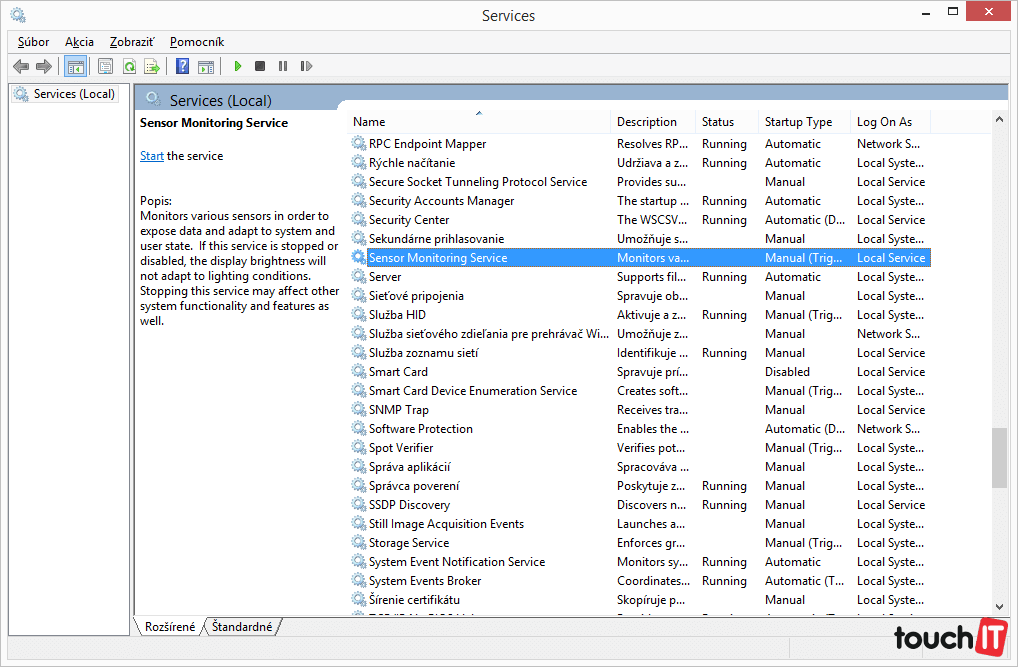Click the Forward arrow toolbar icon
The image size is (1018, 667).
tap(43, 66)
